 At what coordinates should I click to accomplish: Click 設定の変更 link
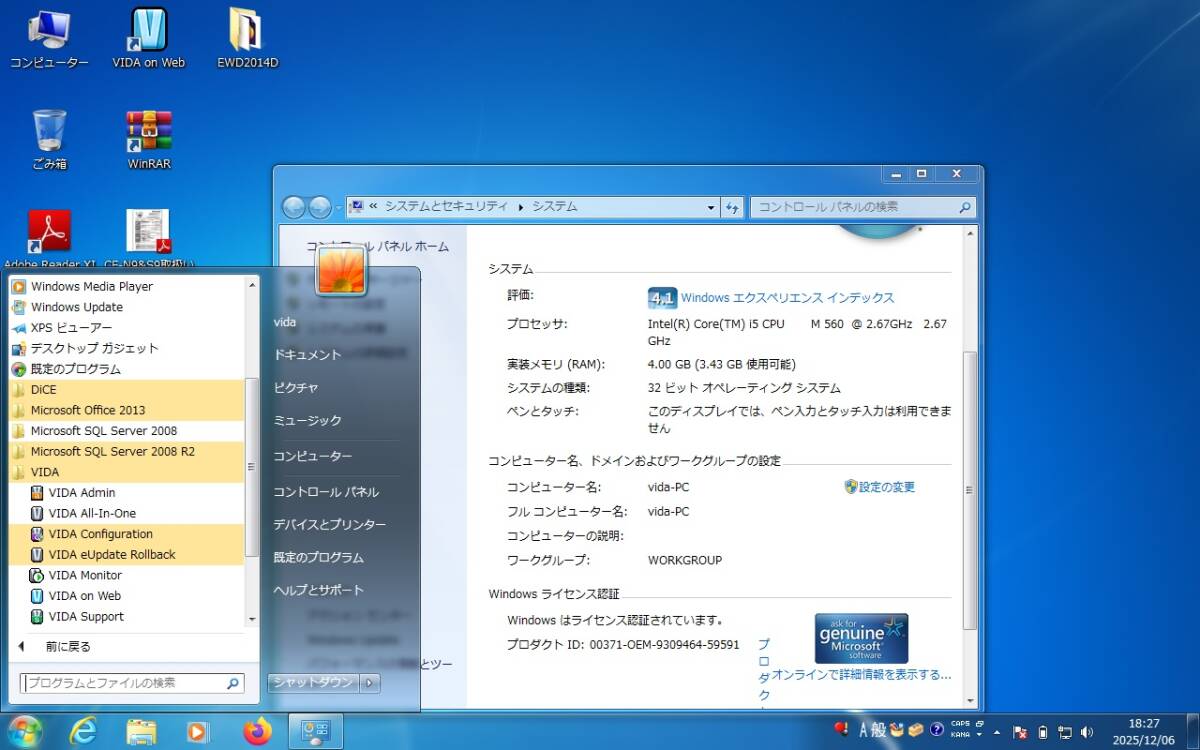(886, 487)
